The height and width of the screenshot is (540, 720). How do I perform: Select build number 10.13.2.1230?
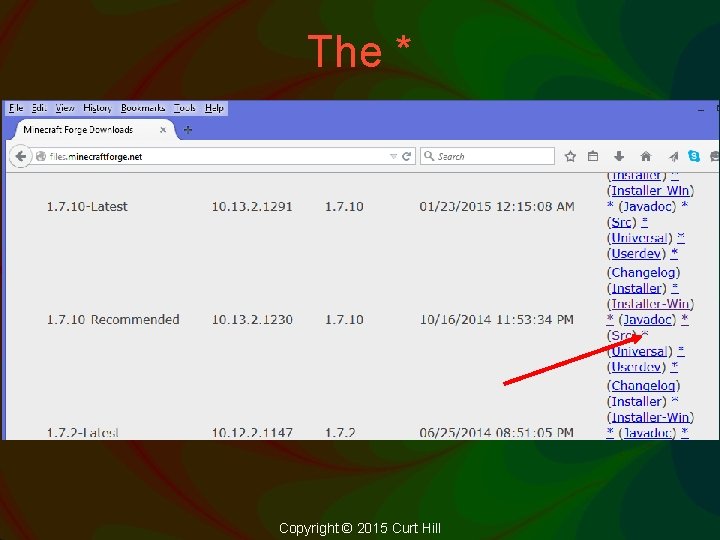tap(252, 320)
